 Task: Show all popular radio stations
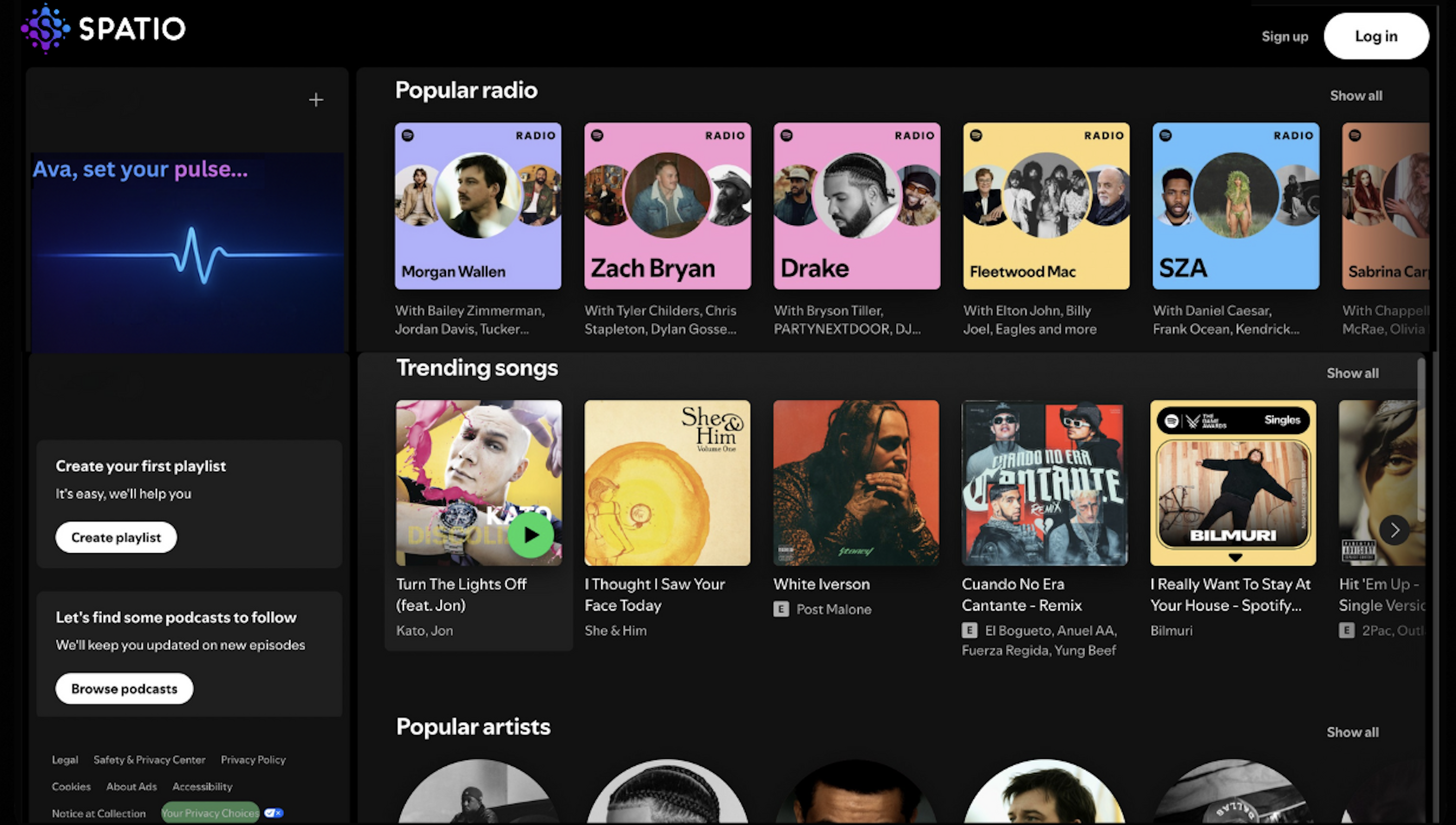[1356, 95]
